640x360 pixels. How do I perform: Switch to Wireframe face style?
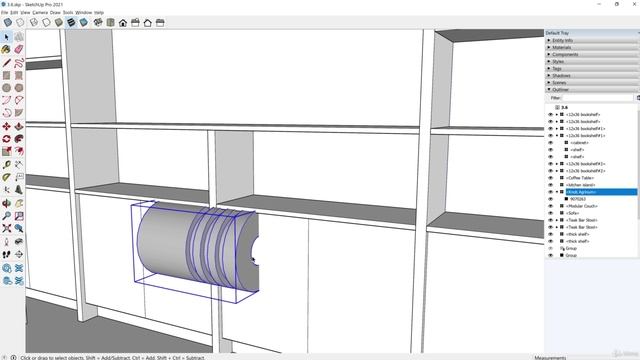[34, 22]
